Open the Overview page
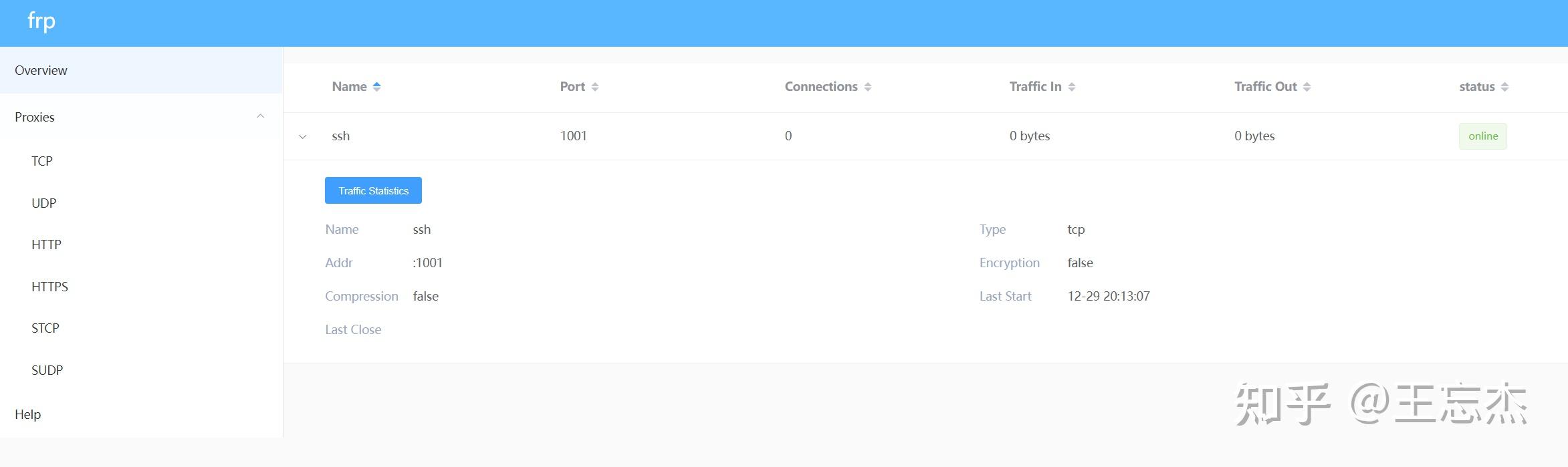The width and height of the screenshot is (1568, 467). click(41, 70)
